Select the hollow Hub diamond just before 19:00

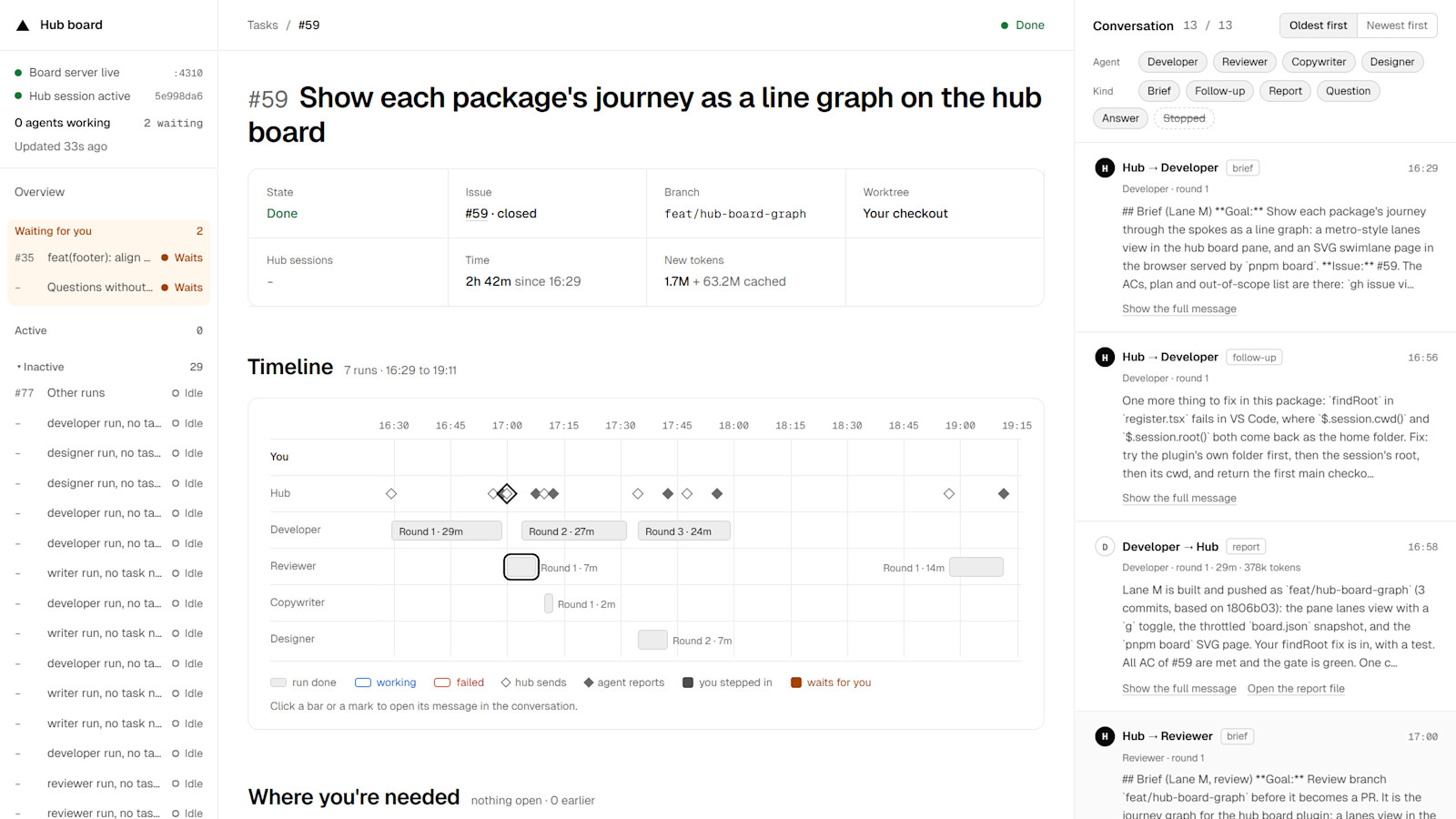tap(949, 493)
